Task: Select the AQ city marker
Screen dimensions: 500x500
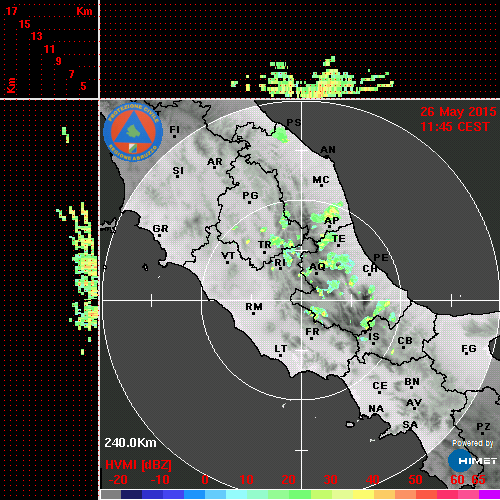Action: (316, 273)
